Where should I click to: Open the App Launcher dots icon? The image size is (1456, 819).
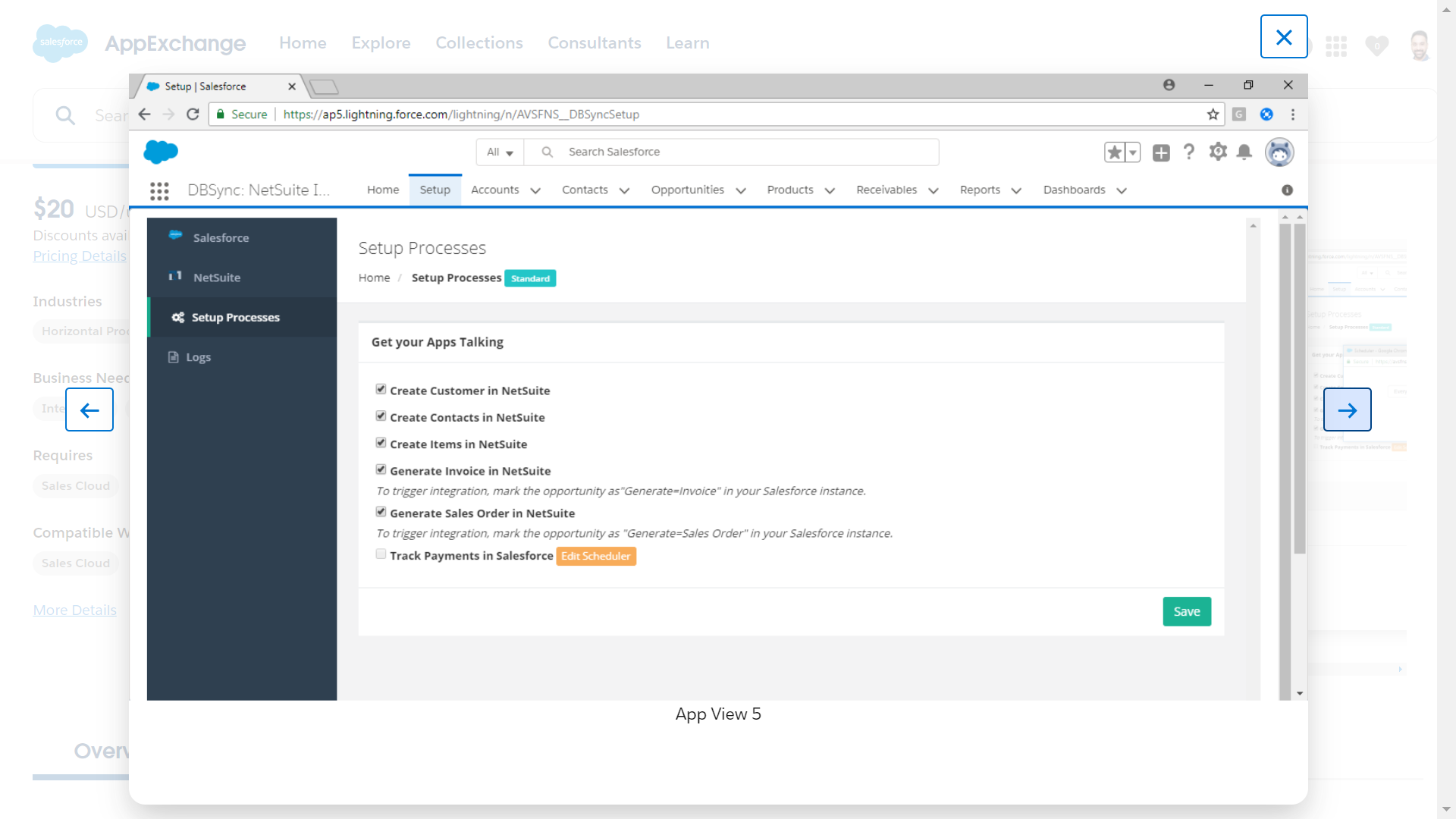[159, 191]
